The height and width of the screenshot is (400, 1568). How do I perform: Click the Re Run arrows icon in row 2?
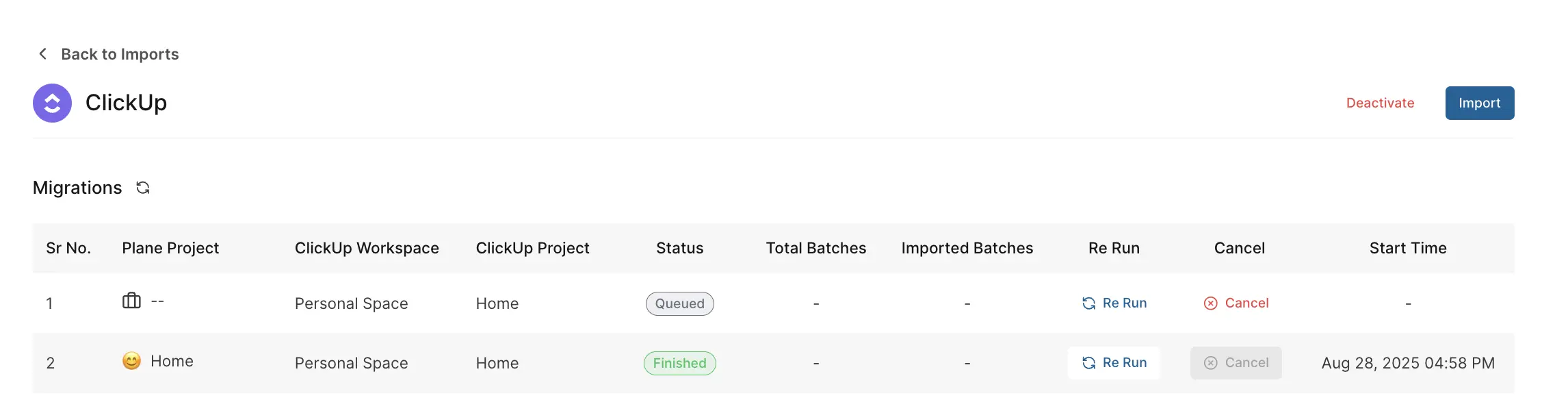(x=1088, y=363)
